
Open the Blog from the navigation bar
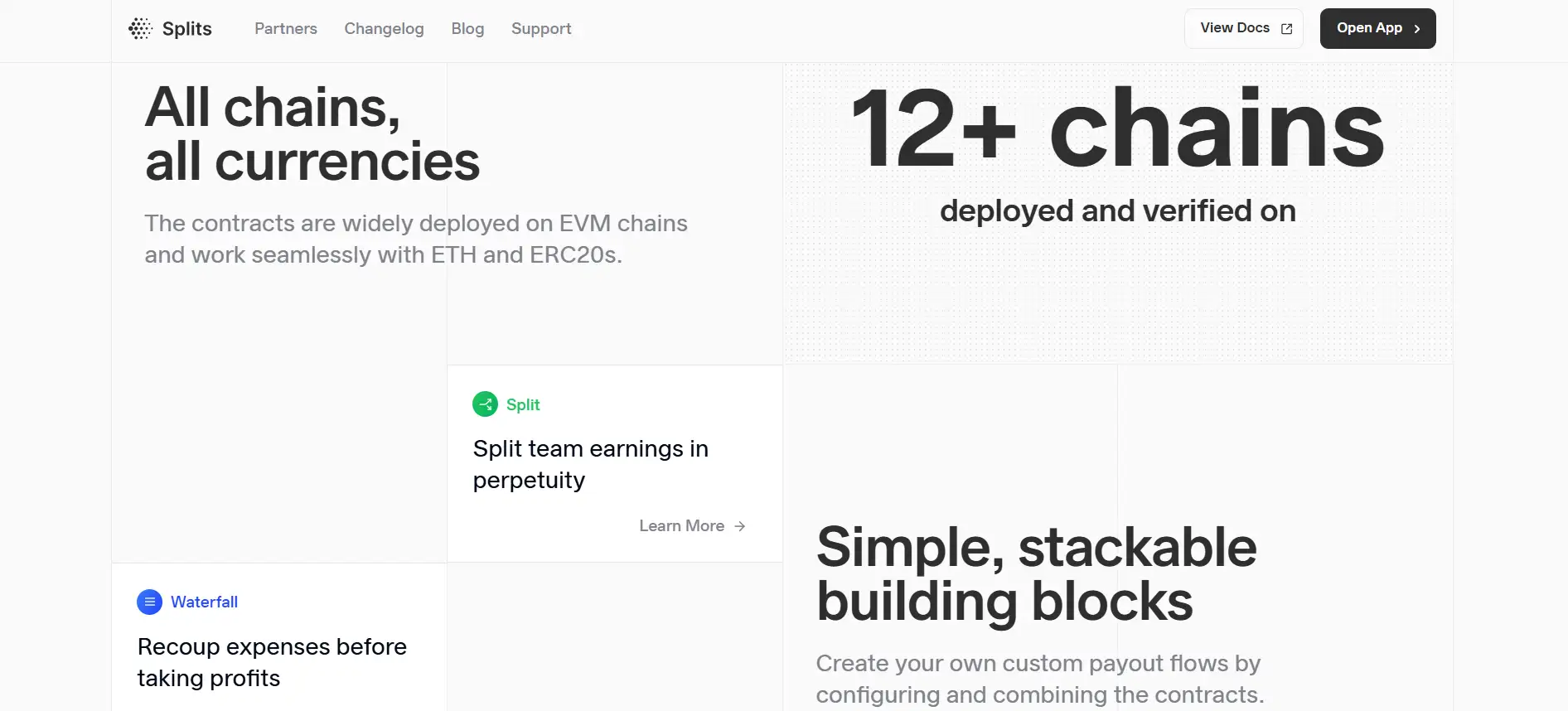click(467, 29)
